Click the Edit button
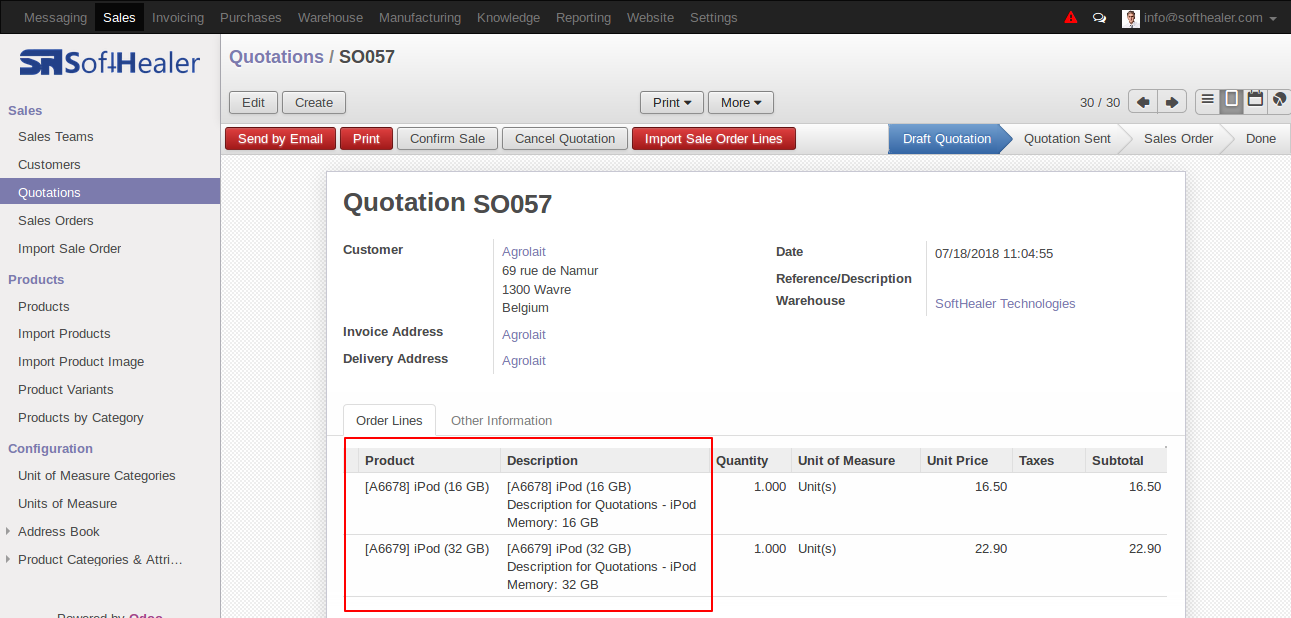Viewport: 1291px width, 618px height. pyautogui.click(x=254, y=102)
